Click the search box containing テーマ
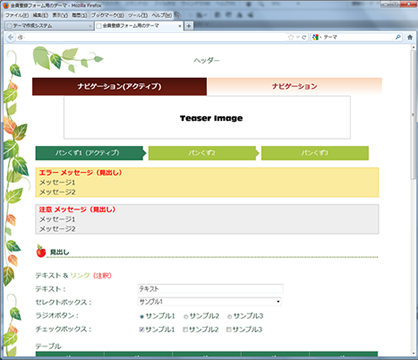 point(357,37)
